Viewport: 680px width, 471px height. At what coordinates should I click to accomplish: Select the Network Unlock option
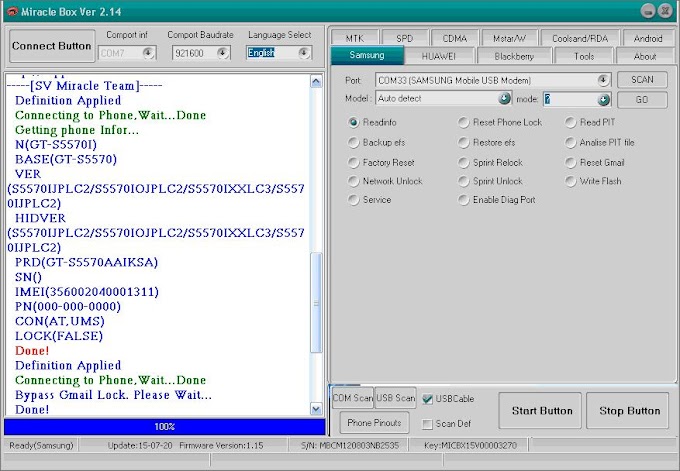pyautogui.click(x=354, y=181)
